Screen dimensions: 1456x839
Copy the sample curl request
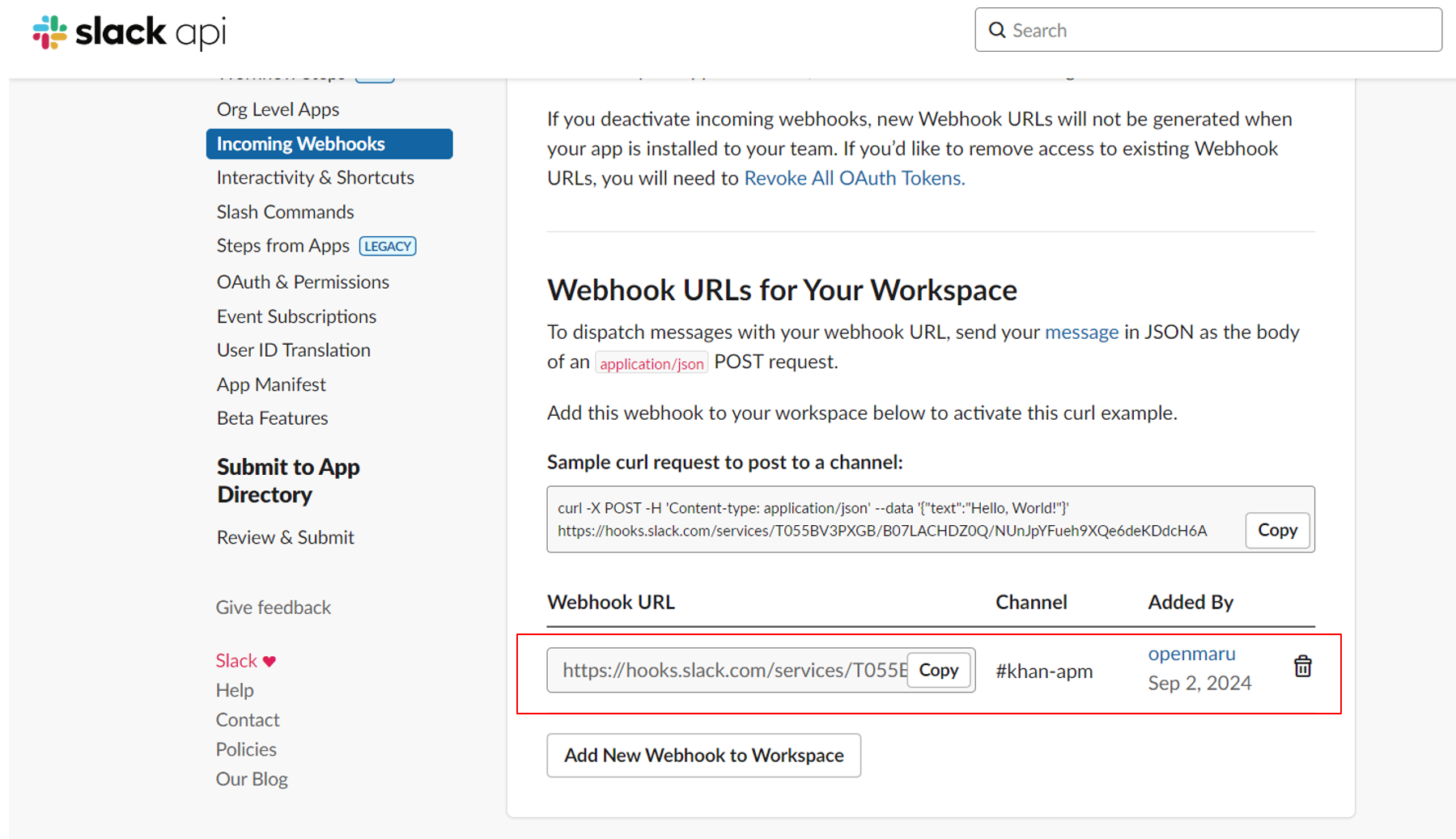[x=1276, y=530]
